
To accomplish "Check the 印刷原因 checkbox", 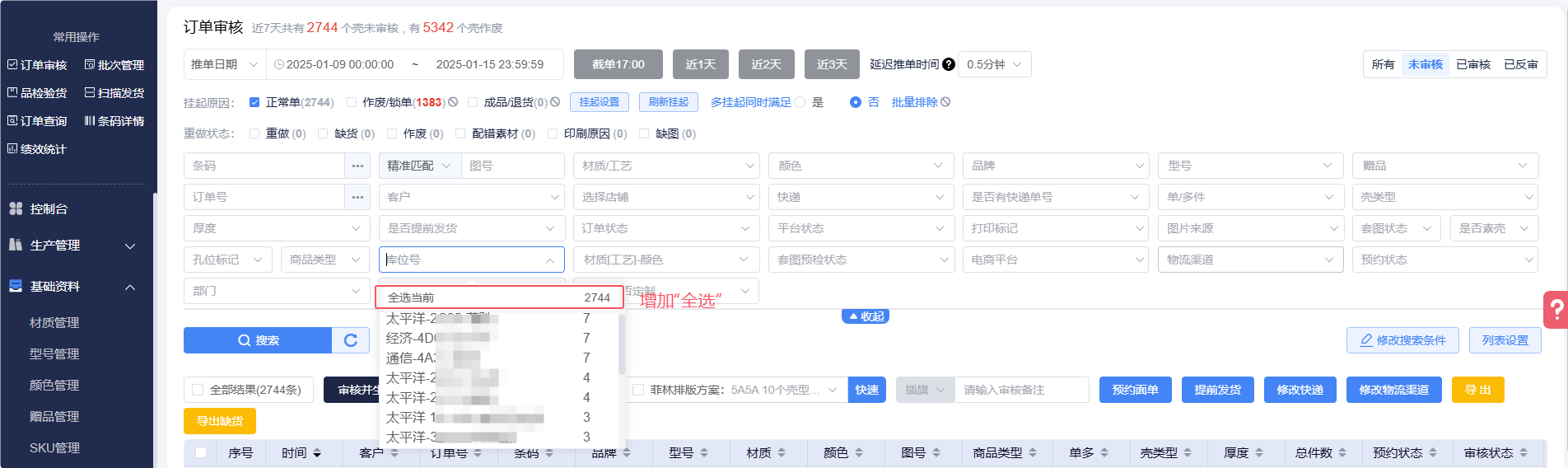I will tap(553, 133).
